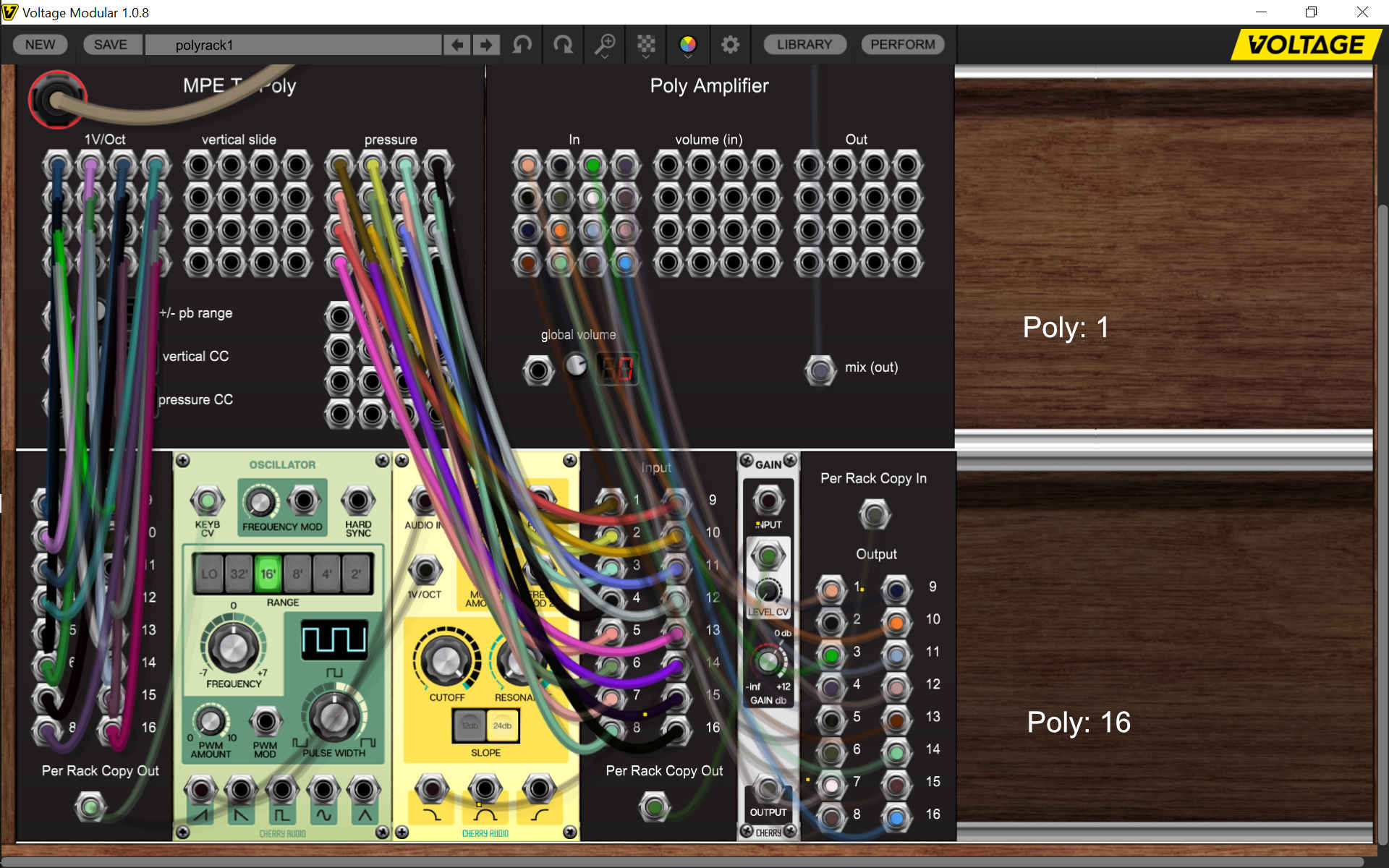The width and height of the screenshot is (1389, 868).
Task: Click the Per Rack Copy In jack
Action: (x=874, y=515)
